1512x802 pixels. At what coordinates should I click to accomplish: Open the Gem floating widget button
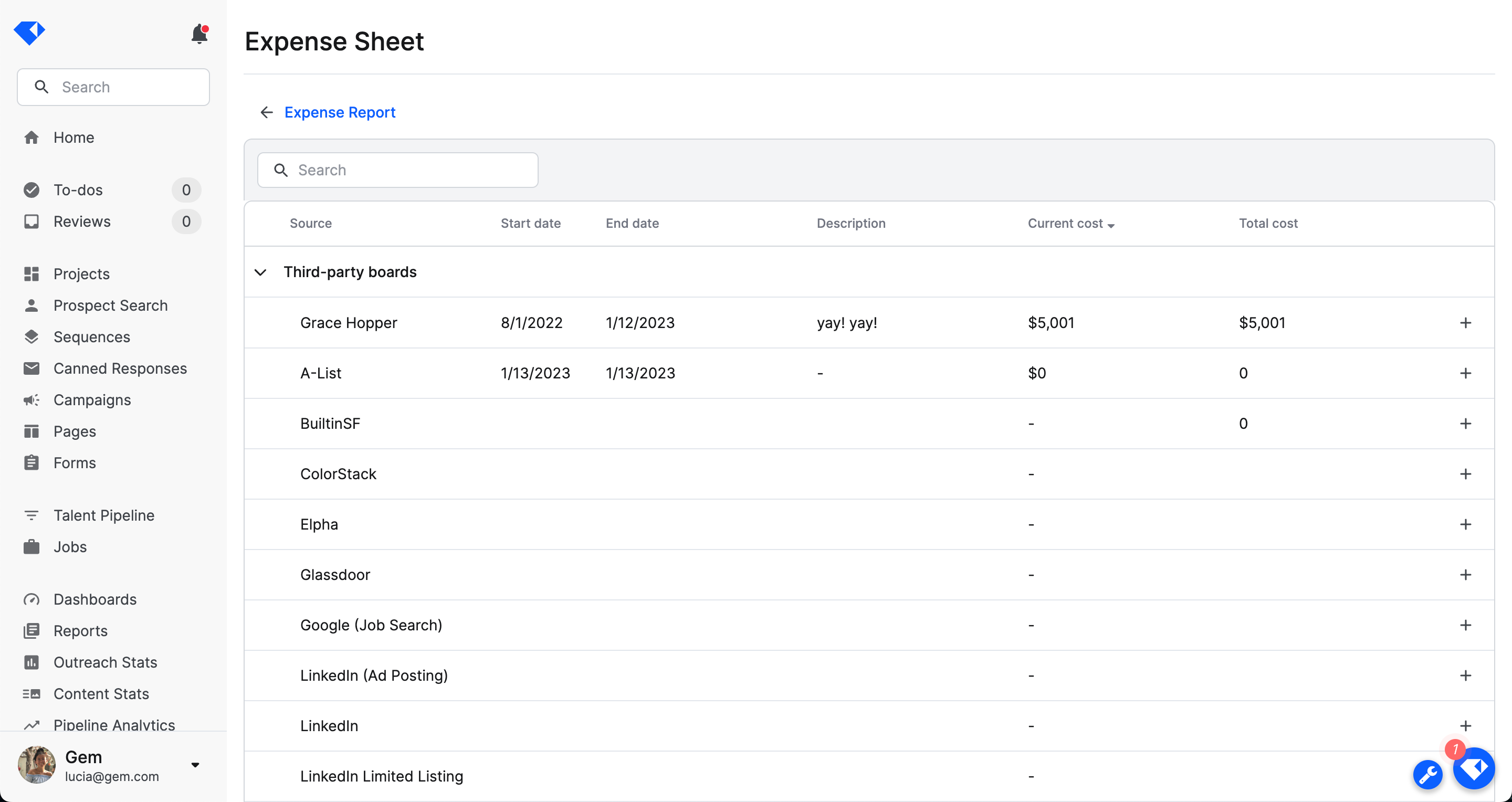[1473, 768]
